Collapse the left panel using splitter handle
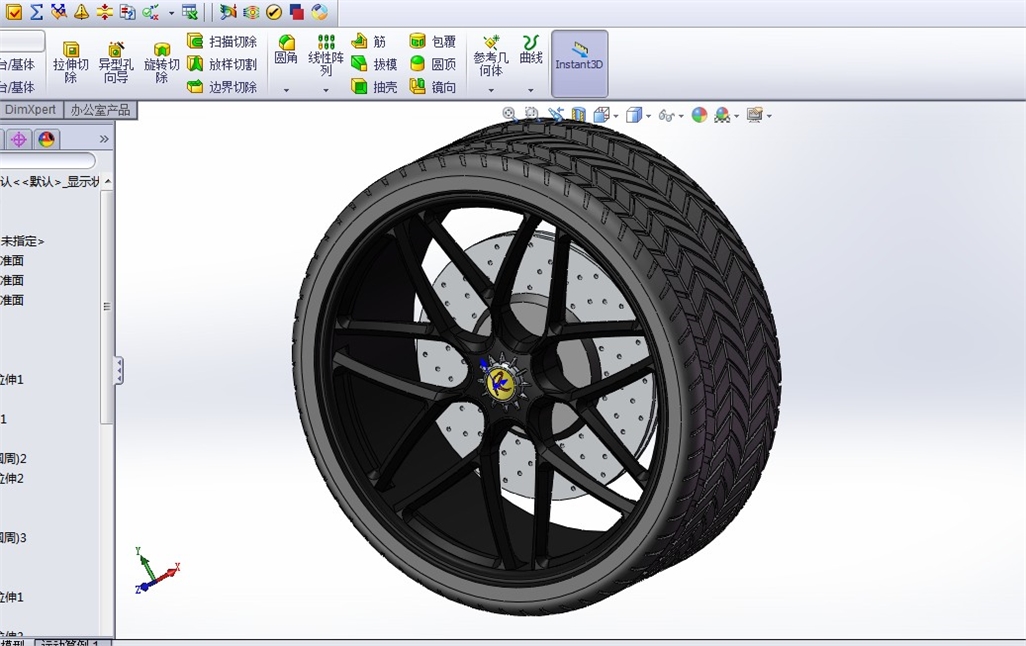1026x646 pixels. (x=118, y=370)
